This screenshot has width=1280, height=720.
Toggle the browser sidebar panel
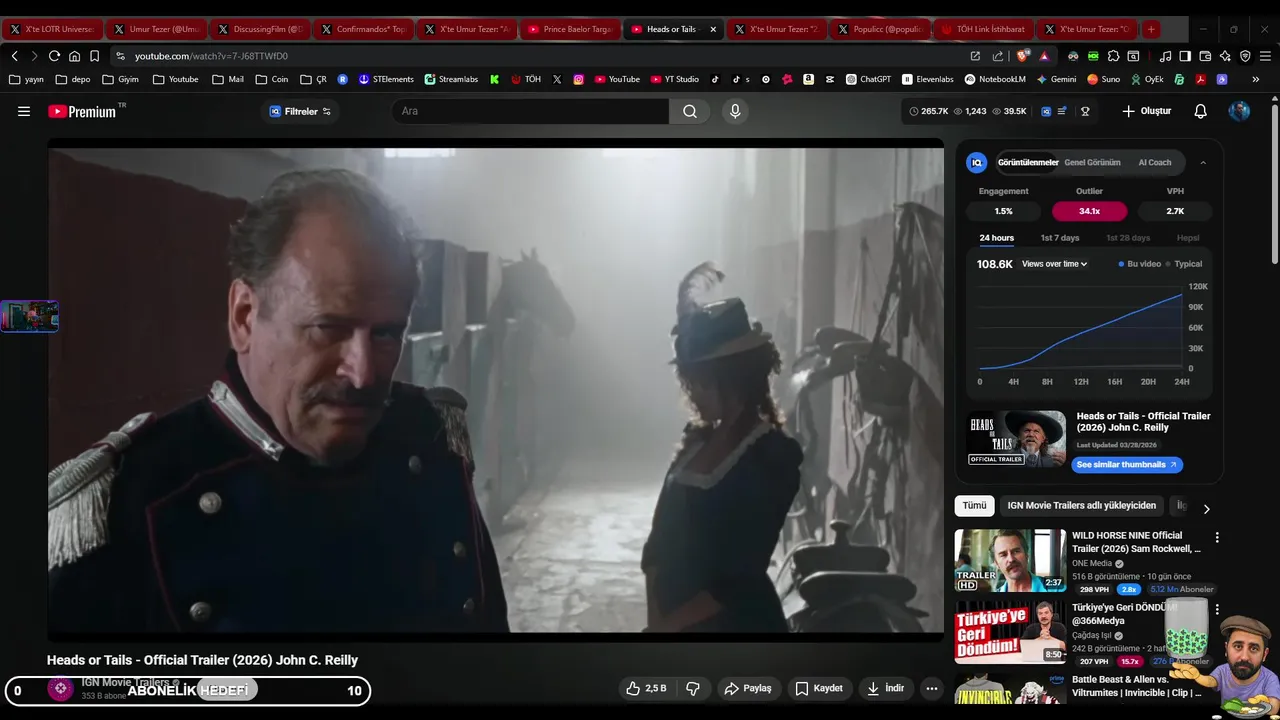coord(1185,56)
